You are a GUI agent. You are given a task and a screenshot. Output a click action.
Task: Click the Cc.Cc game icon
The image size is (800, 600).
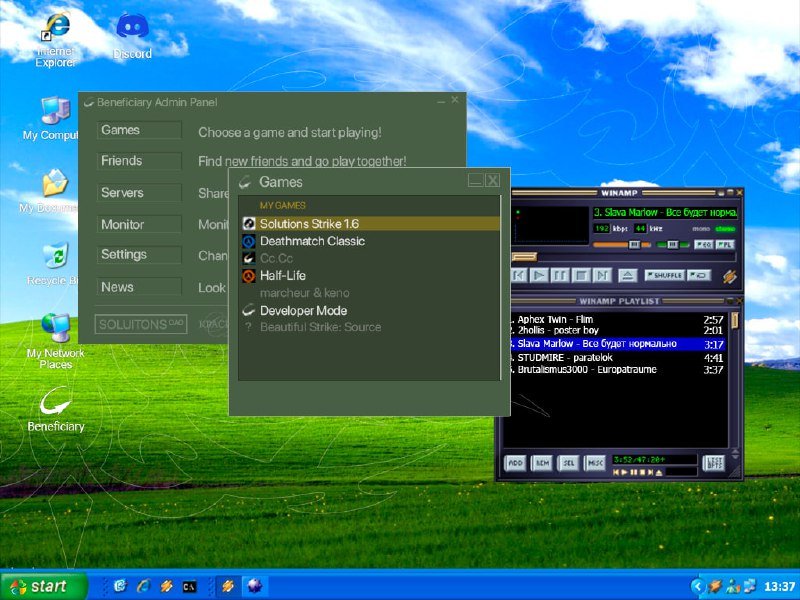coord(248,258)
